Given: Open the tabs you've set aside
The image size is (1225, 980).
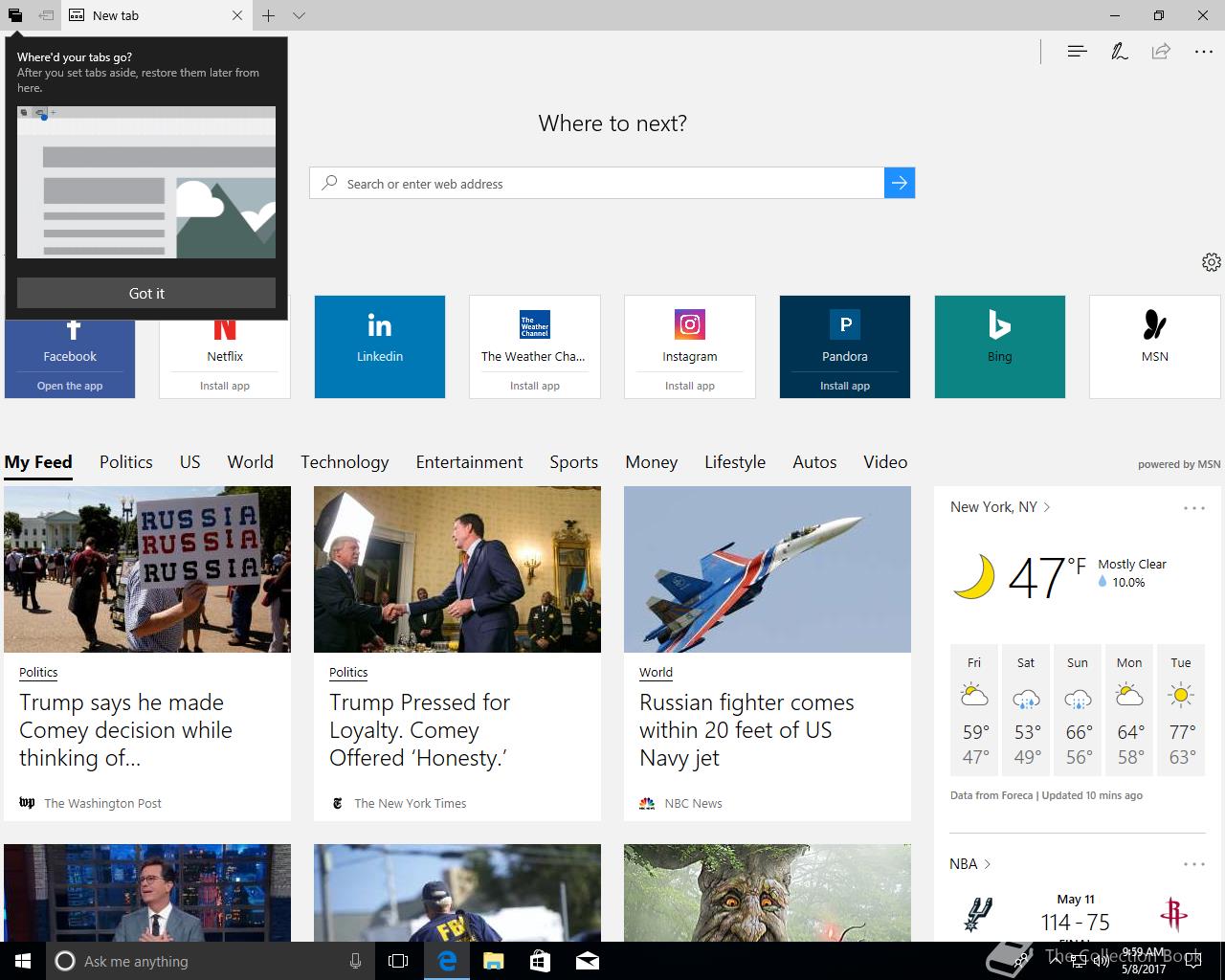Looking at the screenshot, I should click(15, 15).
